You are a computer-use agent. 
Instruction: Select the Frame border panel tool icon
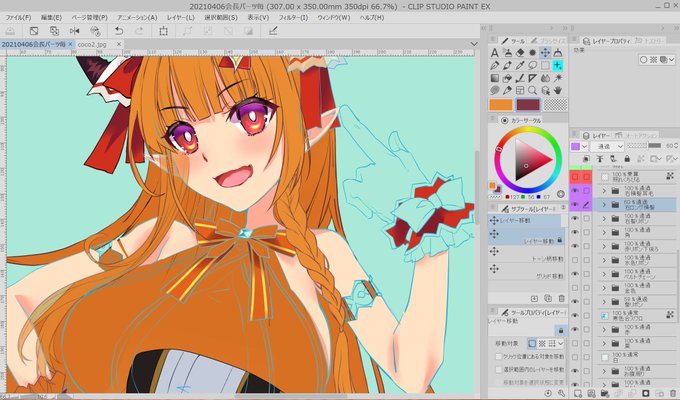pos(520,90)
